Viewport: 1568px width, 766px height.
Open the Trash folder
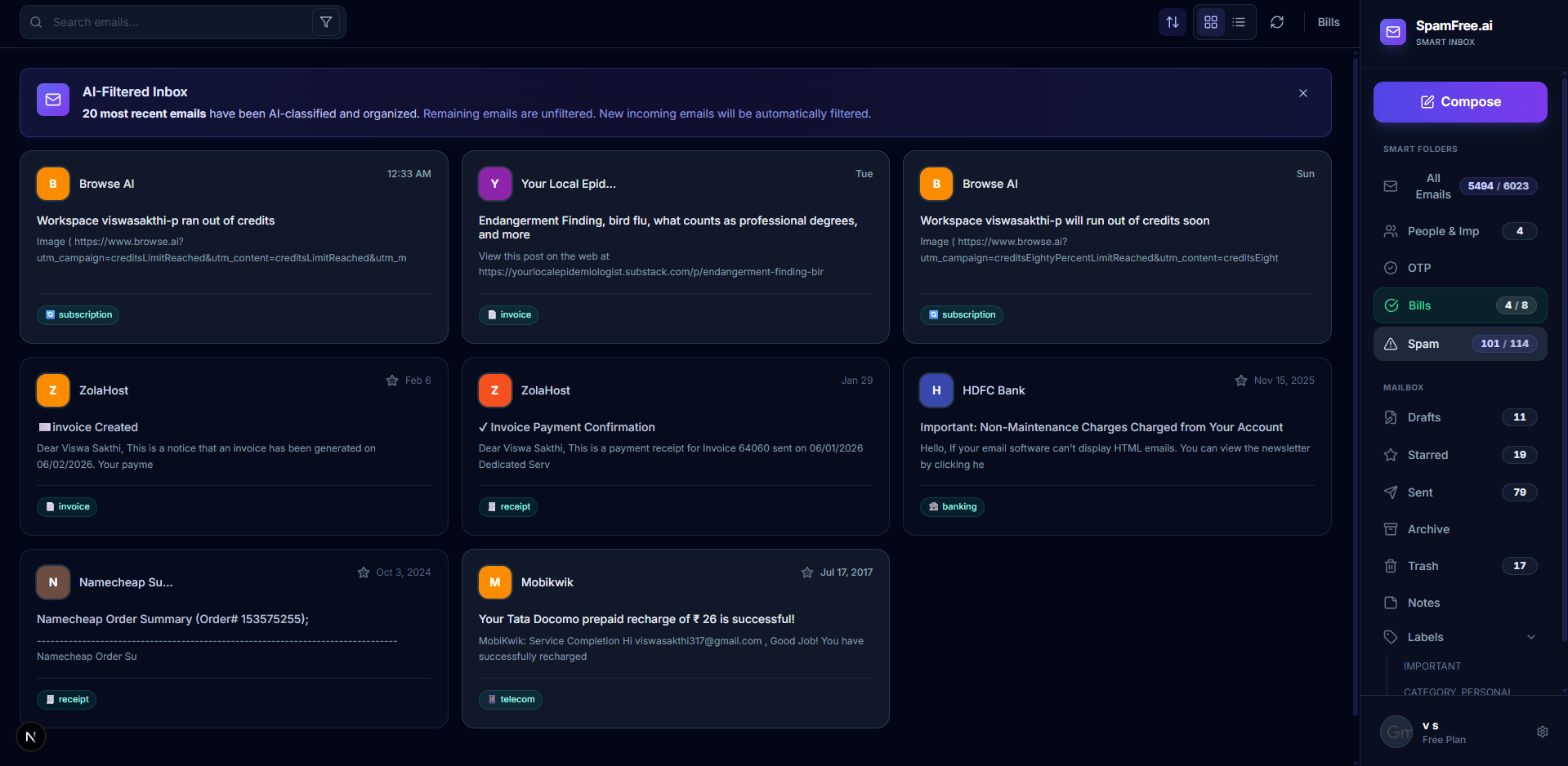(1423, 566)
